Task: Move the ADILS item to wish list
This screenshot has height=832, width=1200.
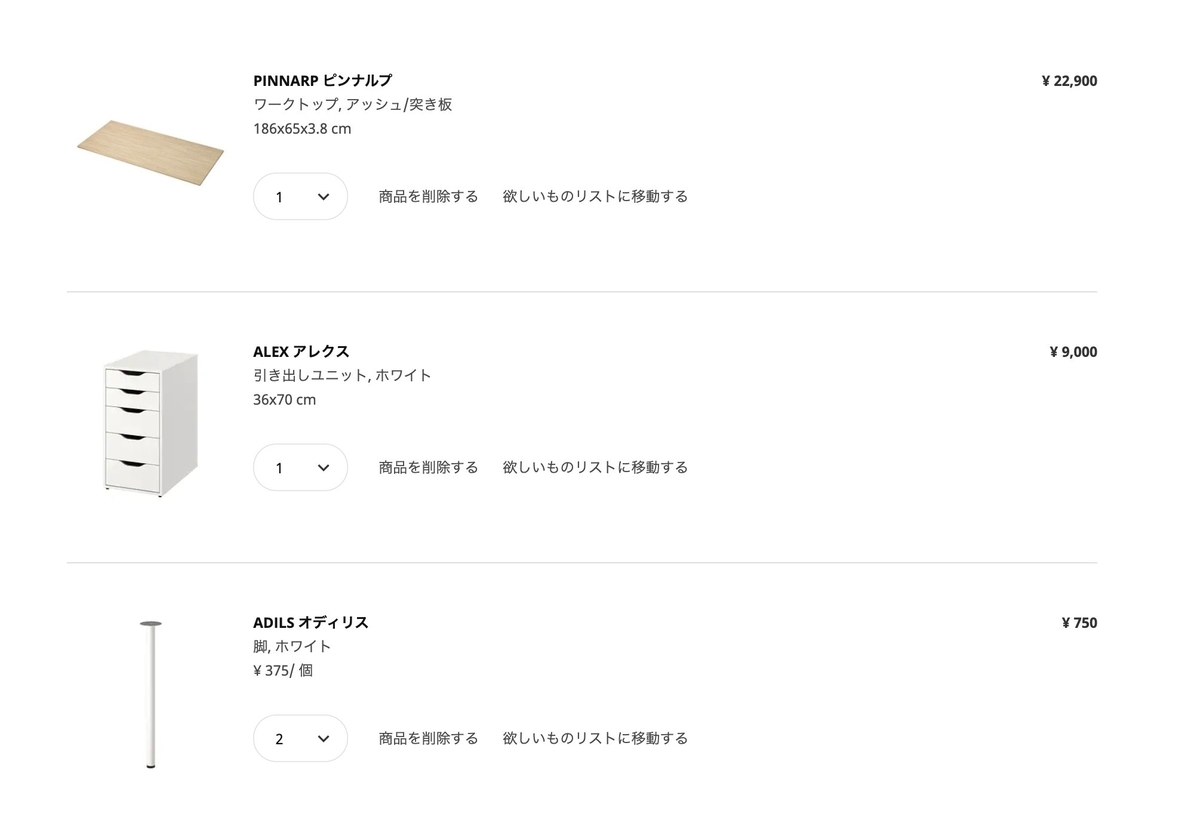Action: (x=595, y=738)
